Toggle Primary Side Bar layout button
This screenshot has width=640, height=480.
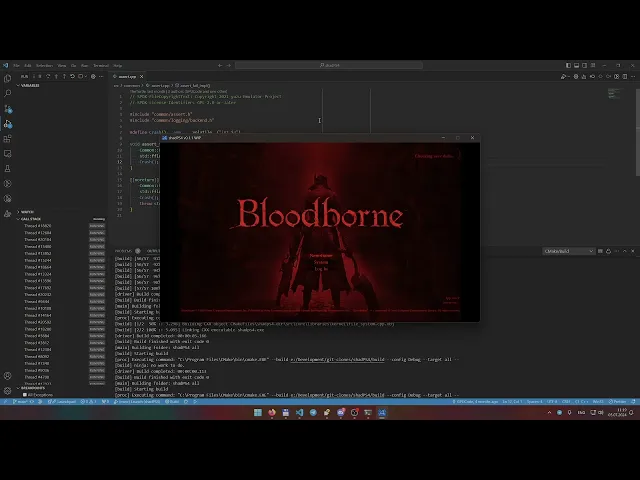pyautogui.click(x=568, y=65)
